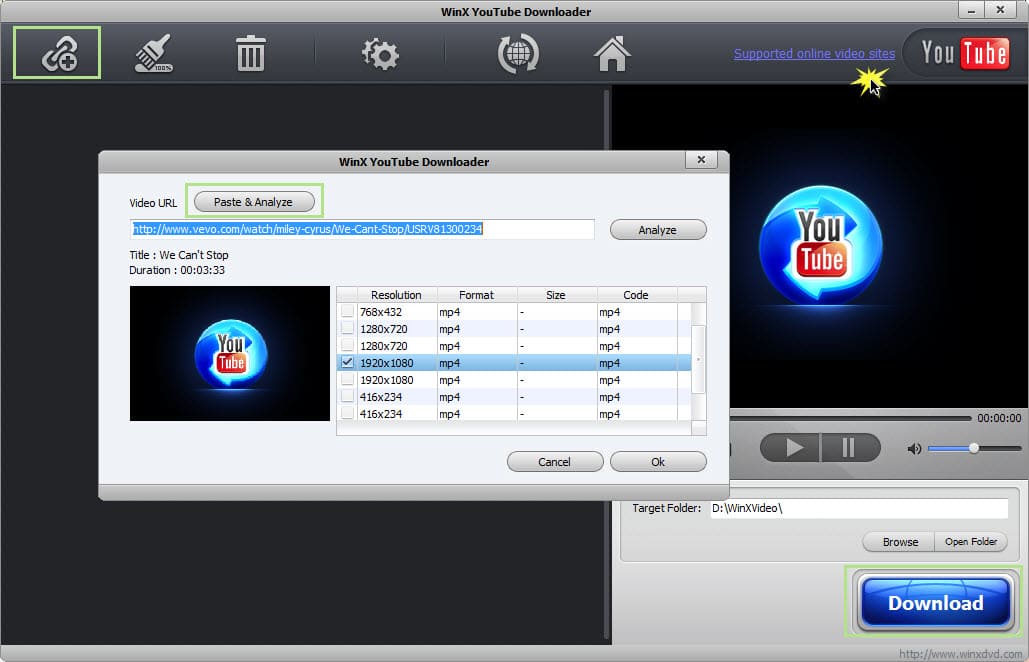
Task: Click the Target Folder path field
Action: [x=859, y=508]
